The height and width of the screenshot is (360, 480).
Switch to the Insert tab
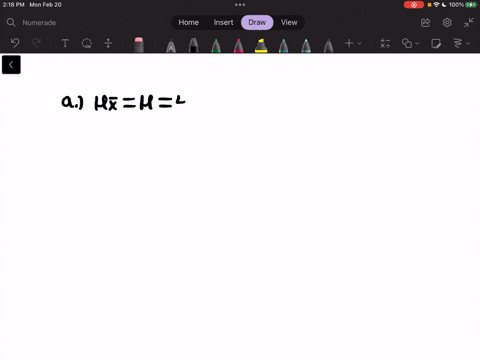click(223, 22)
